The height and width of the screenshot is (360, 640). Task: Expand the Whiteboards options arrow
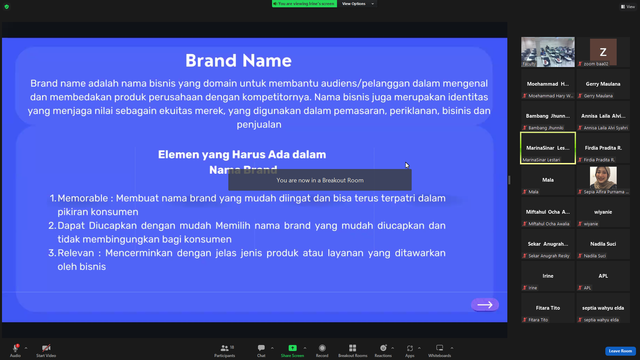(452, 348)
